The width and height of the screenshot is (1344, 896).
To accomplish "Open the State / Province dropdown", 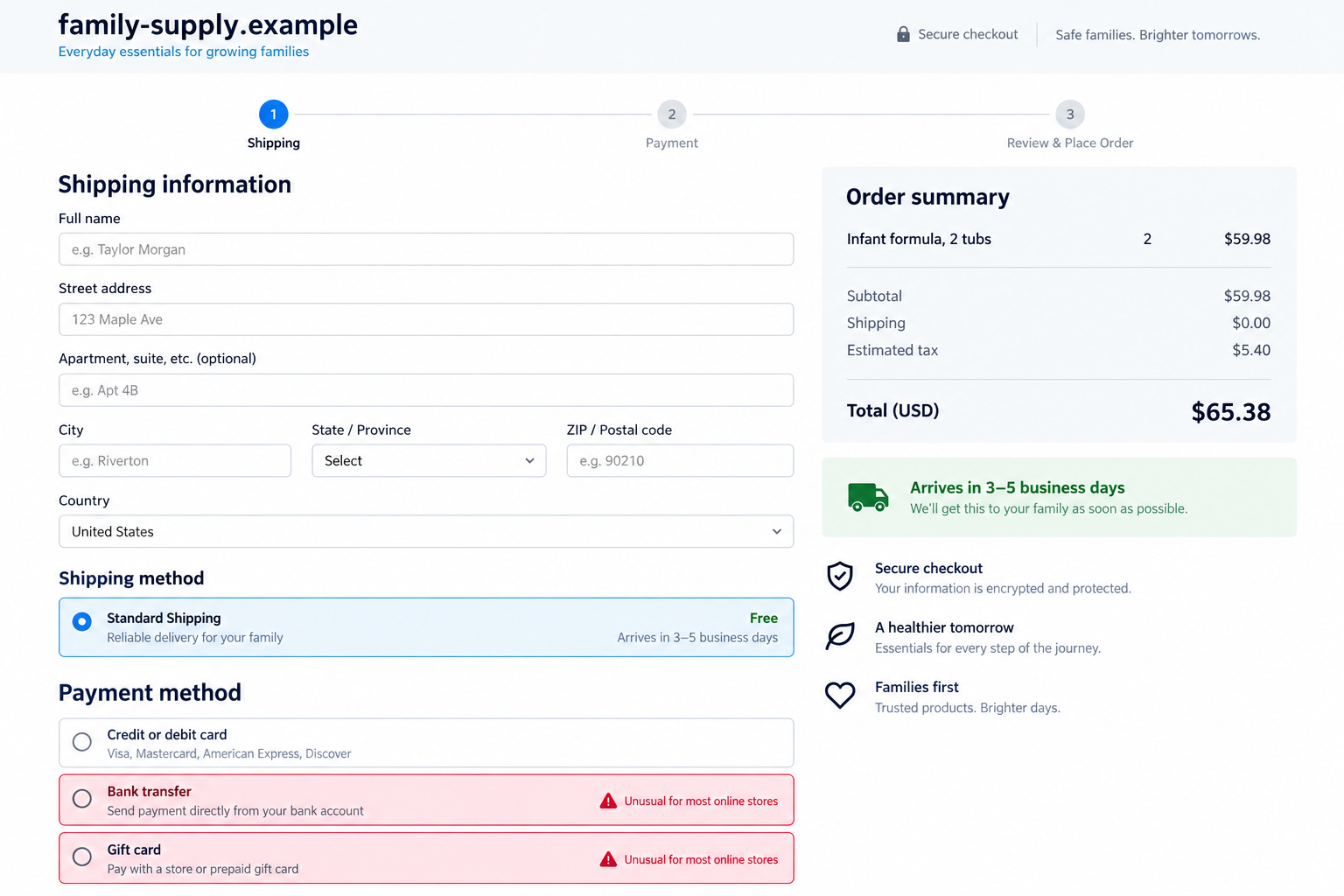I will [429, 461].
